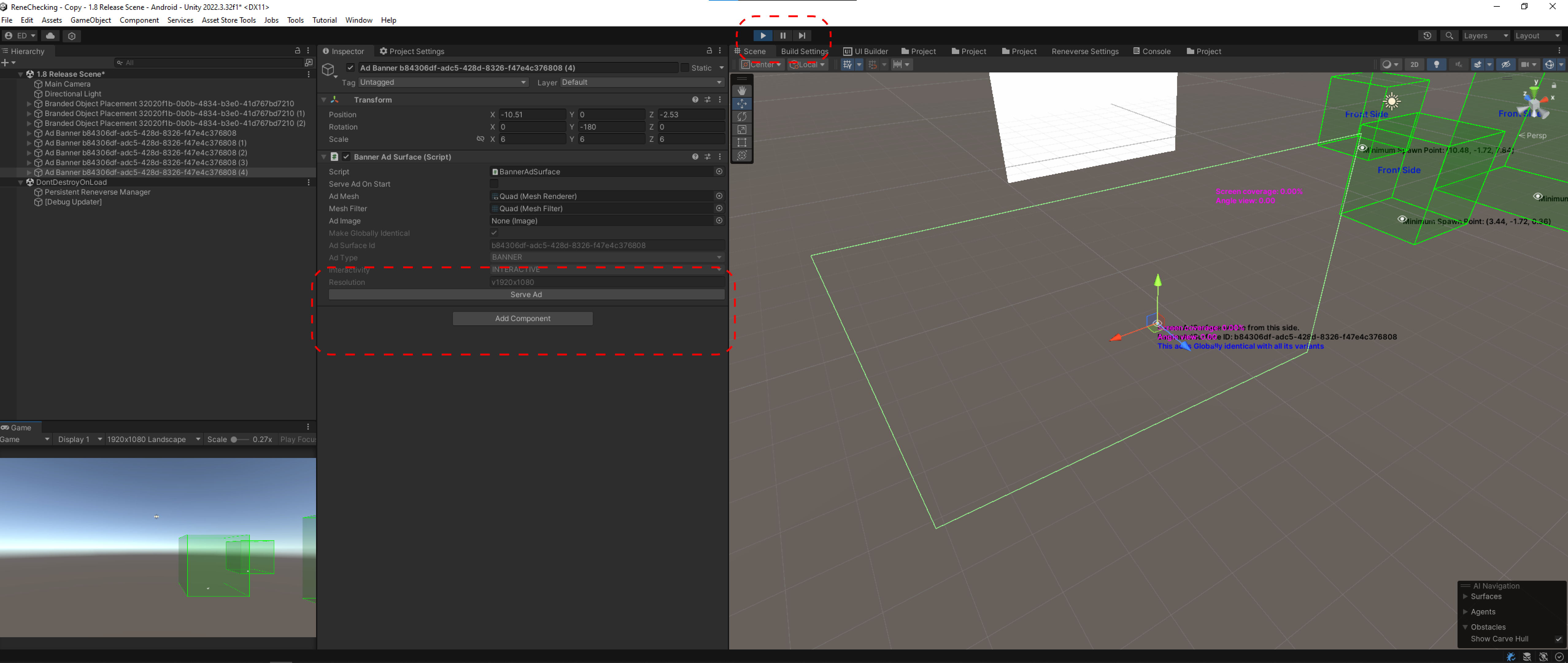Toggle constrained proportions for Scale
The image size is (1568, 663).
[x=480, y=139]
